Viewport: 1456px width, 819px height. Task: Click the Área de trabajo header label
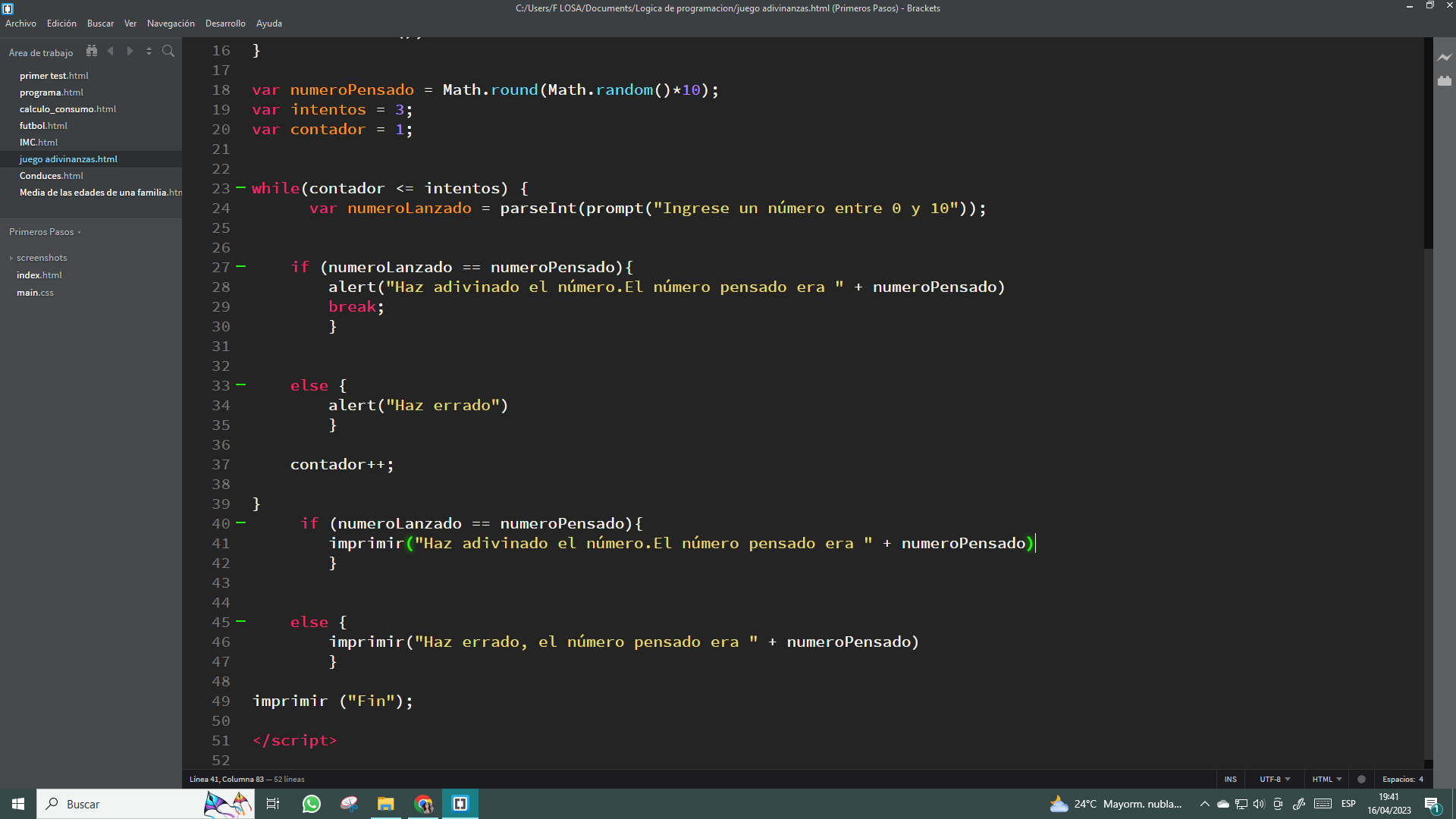tap(41, 53)
